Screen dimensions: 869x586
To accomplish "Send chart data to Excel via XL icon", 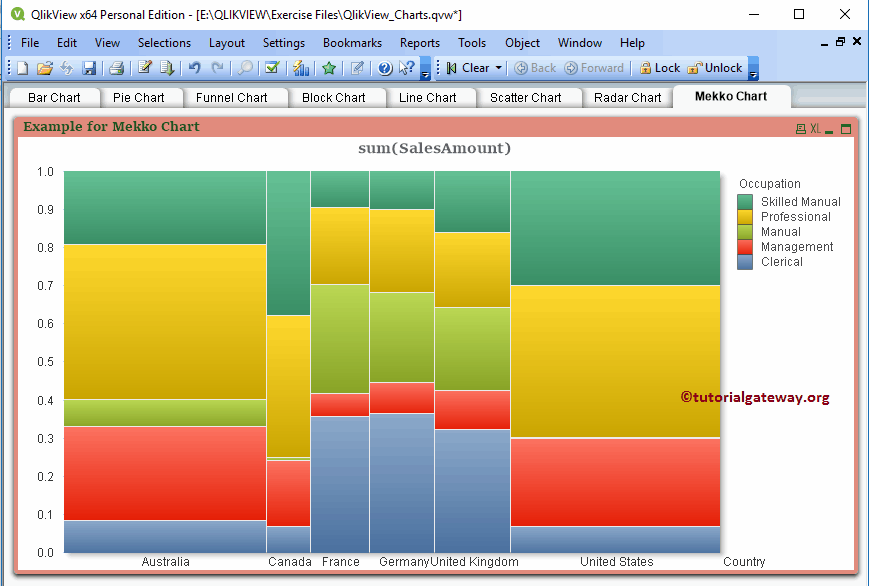I will click(813, 129).
